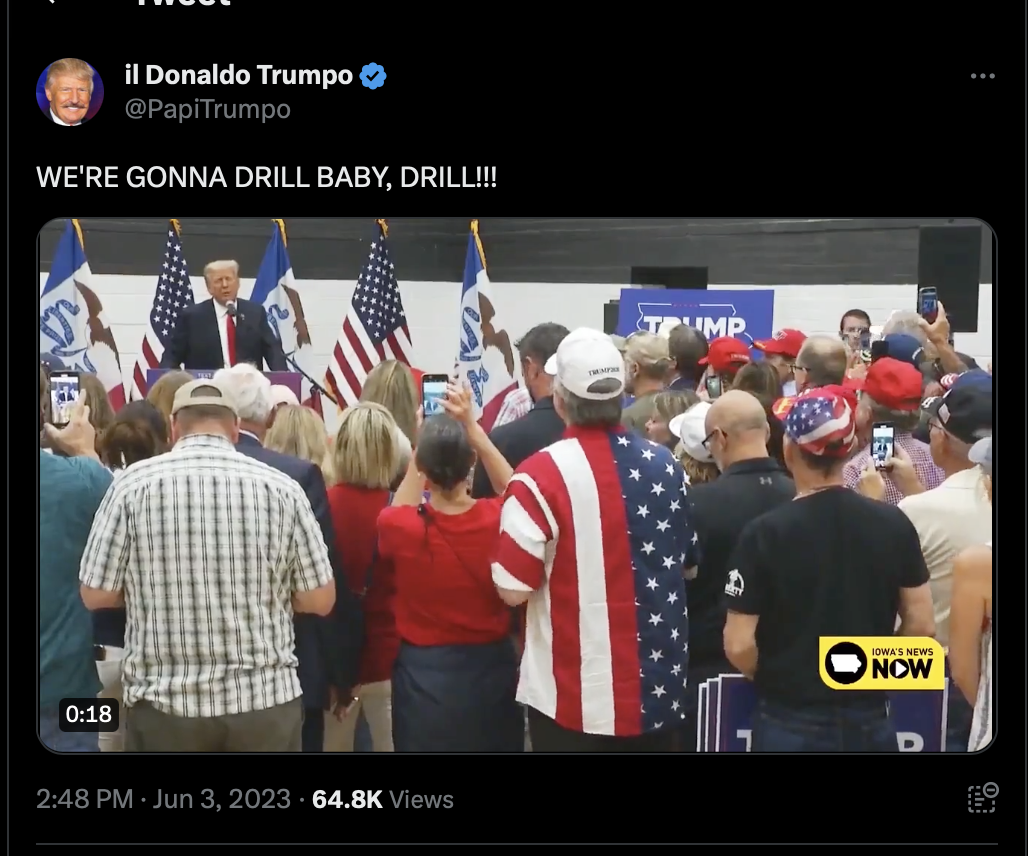The height and width of the screenshot is (856, 1028).
Task: Go back using the top-left arrow
Action: 49,2
